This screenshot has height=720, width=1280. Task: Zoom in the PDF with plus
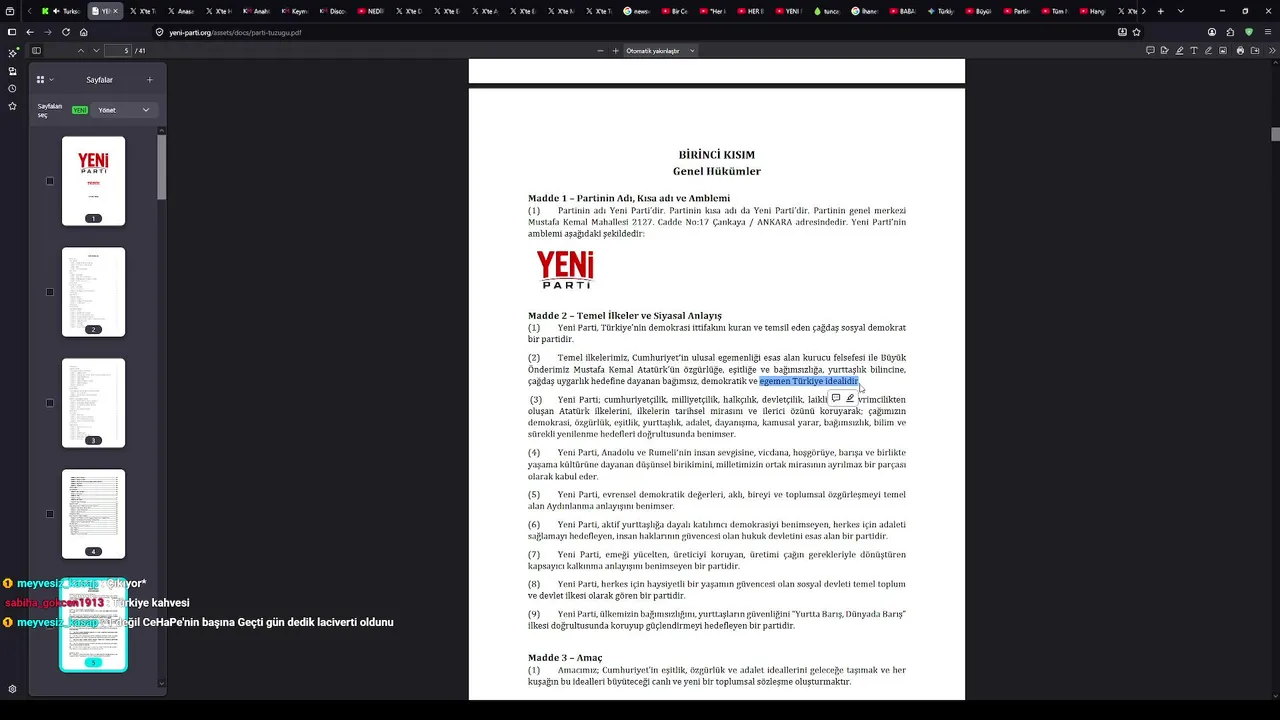[x=615, y=50]
